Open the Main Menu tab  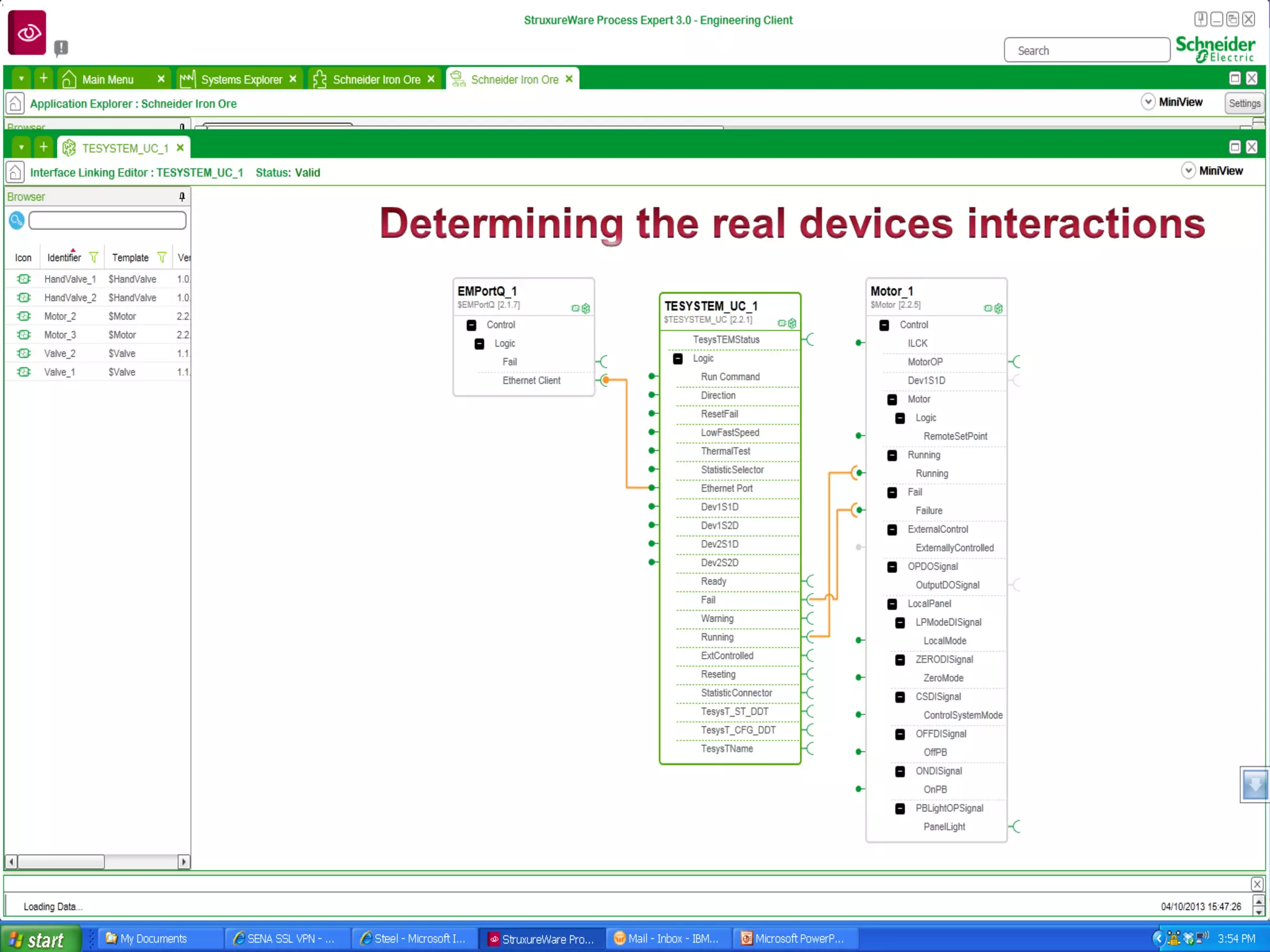[x=107, y=79]
